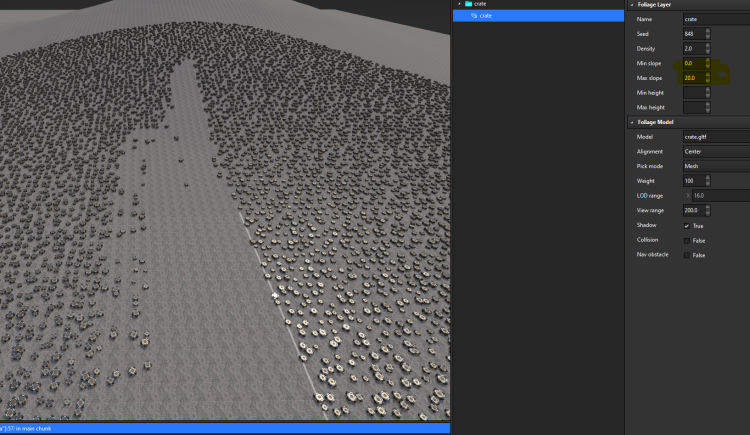Click the View range value field
Screen dimensions: 750x435
click(x=692, y=210)
